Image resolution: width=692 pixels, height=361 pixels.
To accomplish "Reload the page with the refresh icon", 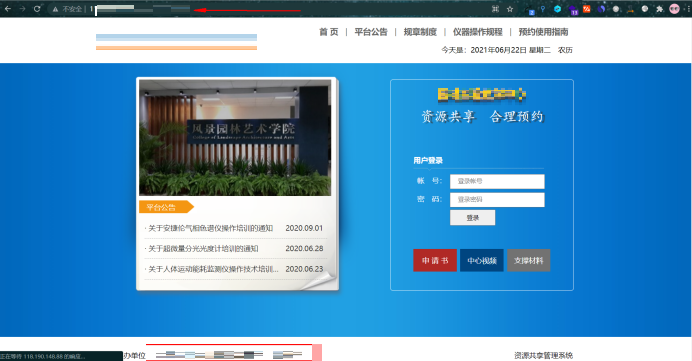I will [37, 8].
